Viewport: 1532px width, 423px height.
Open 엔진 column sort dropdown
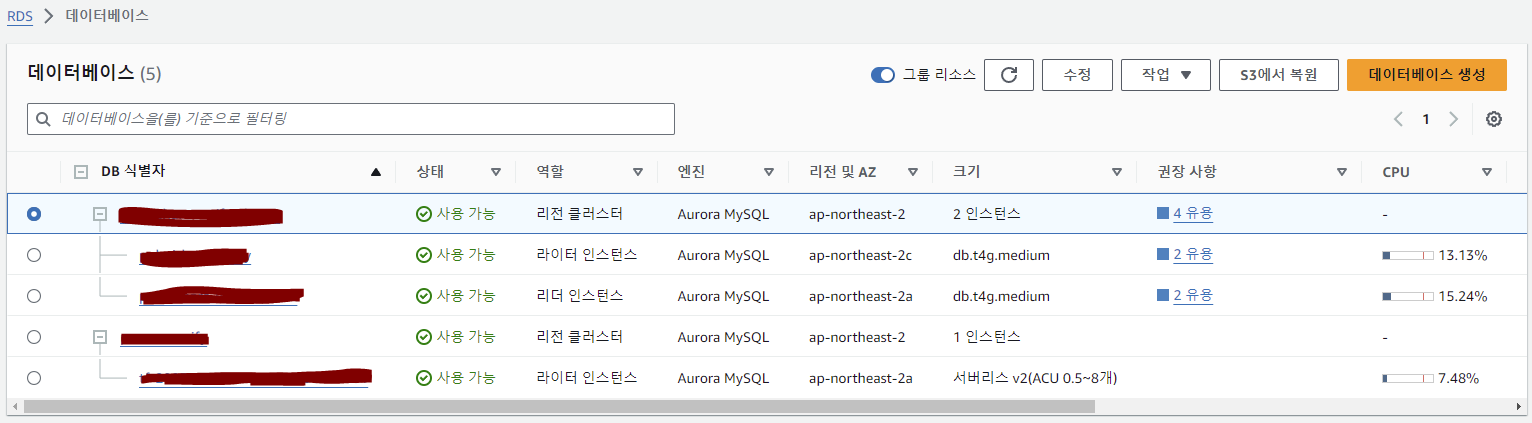coord(768,172)
